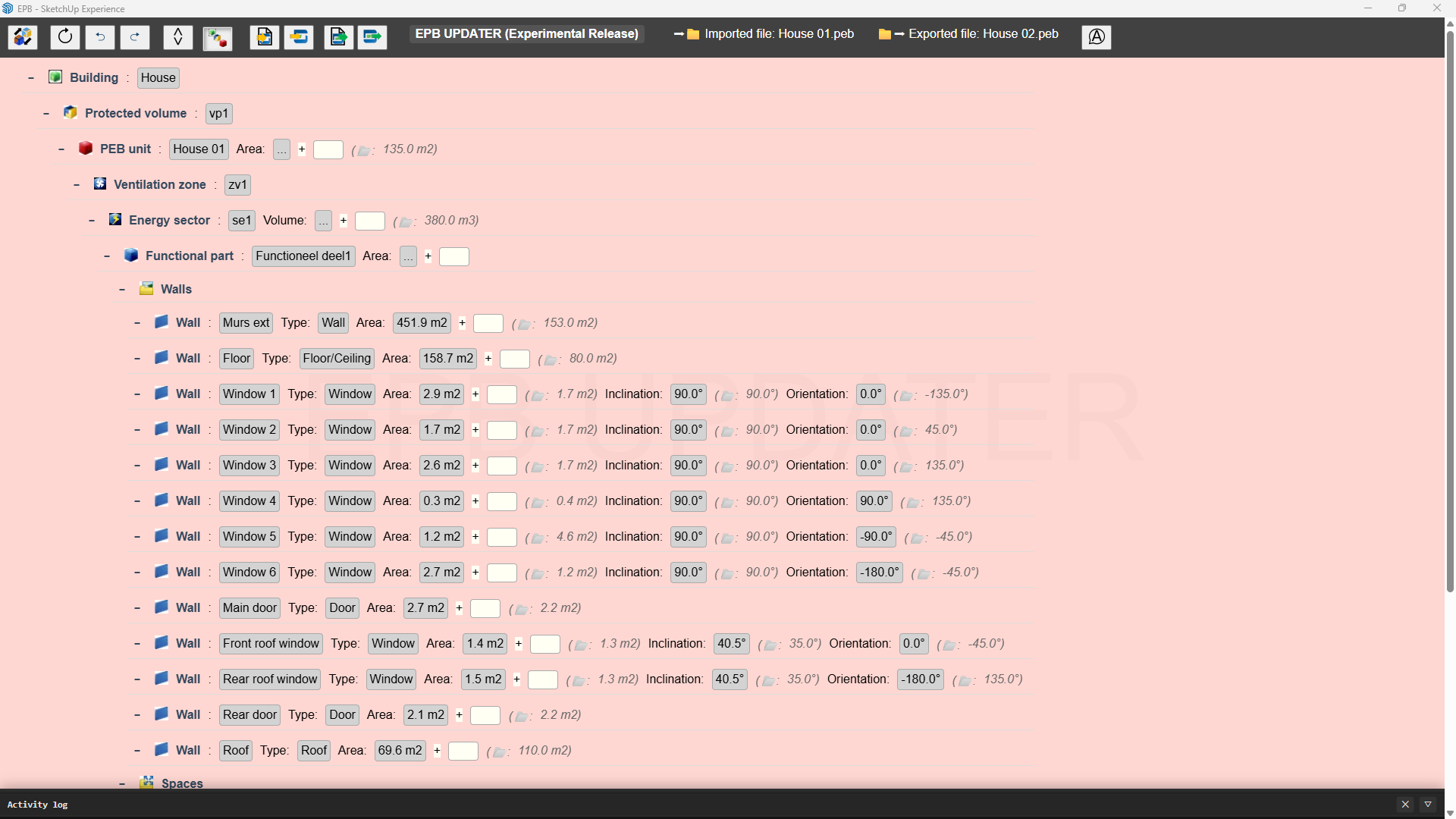
Task: Click the Window 4 orientation value 90.0°
Action: tap(874, 501)
